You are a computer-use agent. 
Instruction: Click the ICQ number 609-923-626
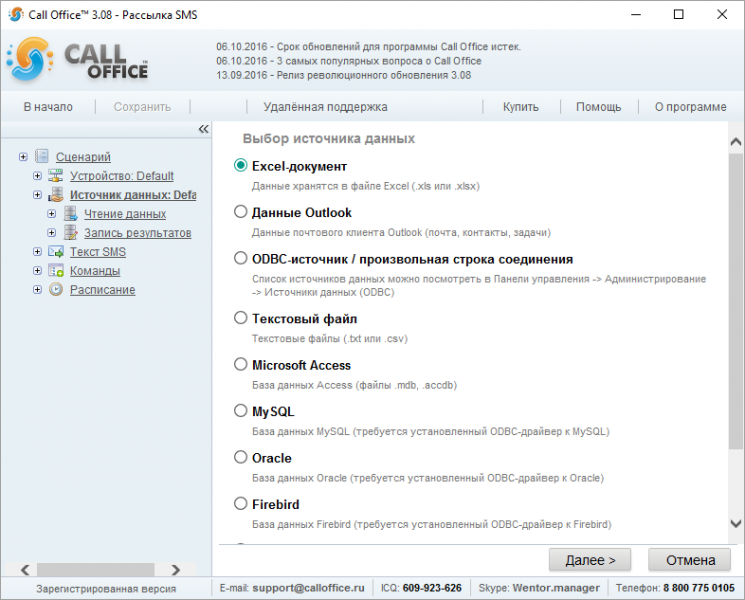(432, 588)
